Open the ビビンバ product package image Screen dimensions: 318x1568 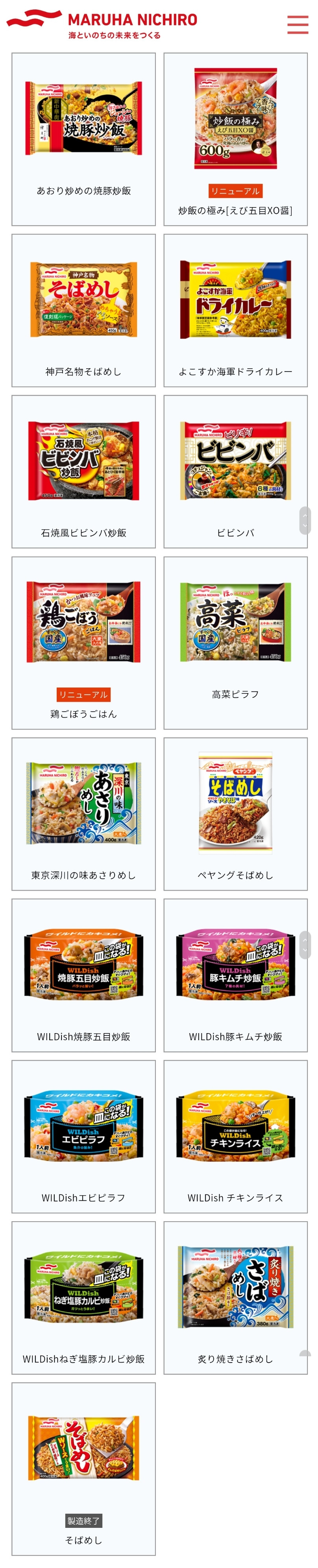click(235, 461)
